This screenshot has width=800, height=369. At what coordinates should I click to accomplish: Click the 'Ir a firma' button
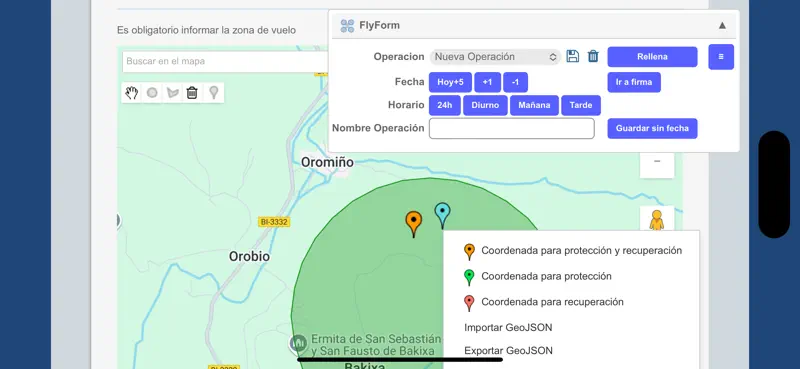click(634, 82)
